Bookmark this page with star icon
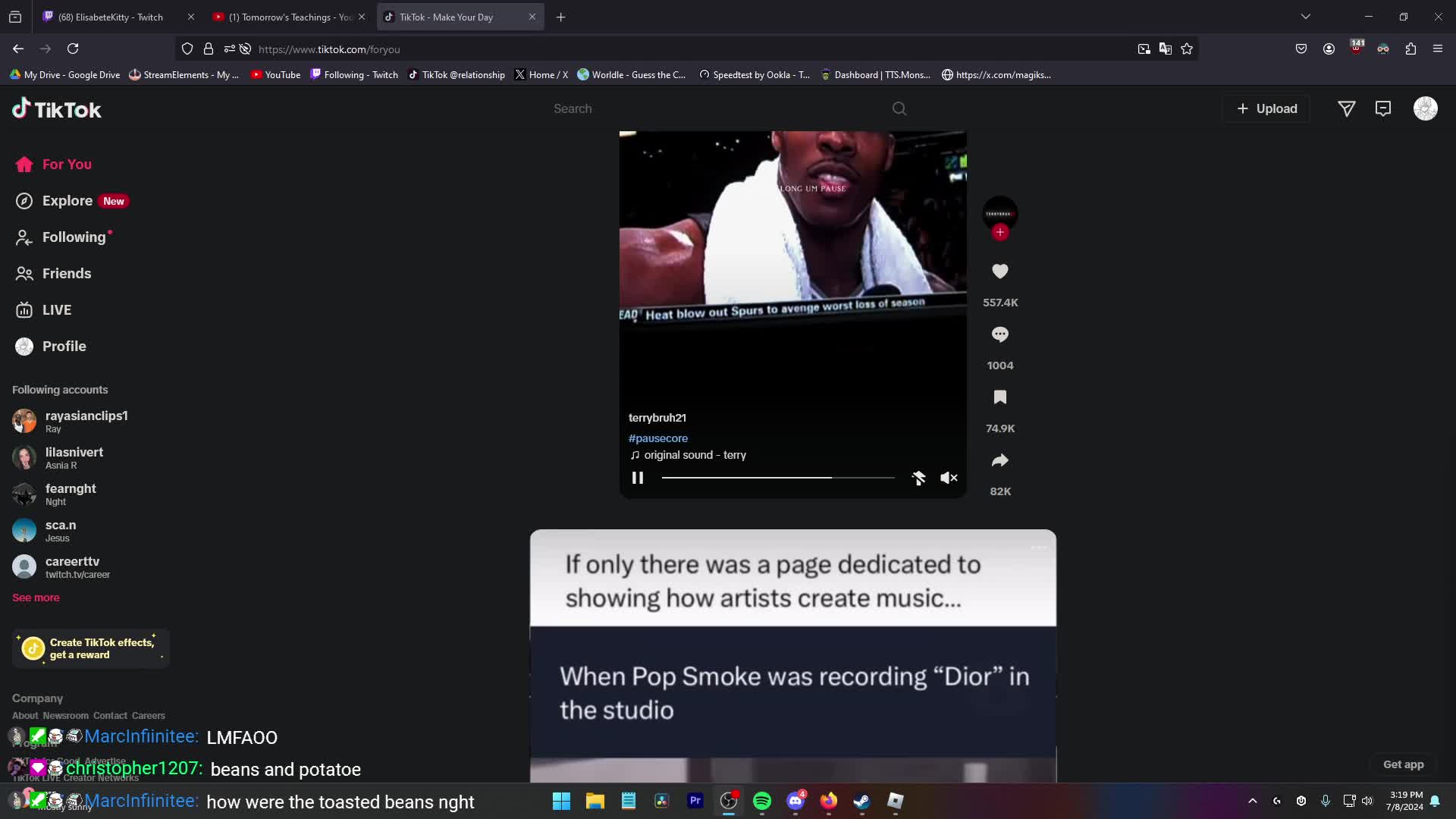 click(1187, 49)
